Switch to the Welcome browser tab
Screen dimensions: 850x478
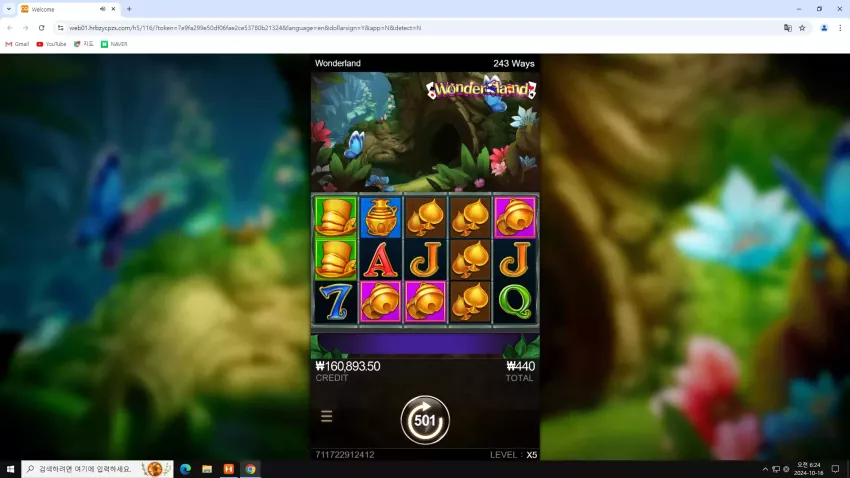point(62,9)
